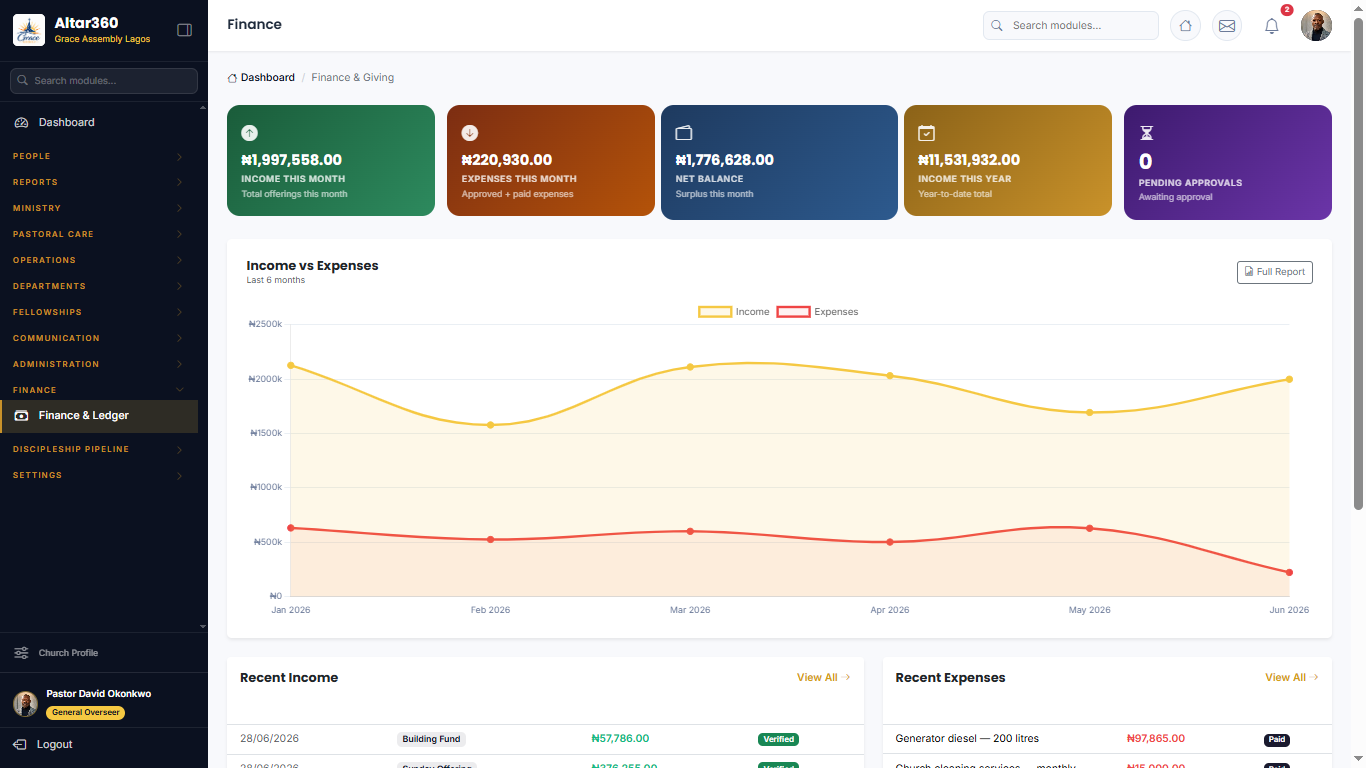Image resolution: width=1366 pixels, height=768 pixels.
Task: Check the notifications bell icon
Action: coord(1272,26)
